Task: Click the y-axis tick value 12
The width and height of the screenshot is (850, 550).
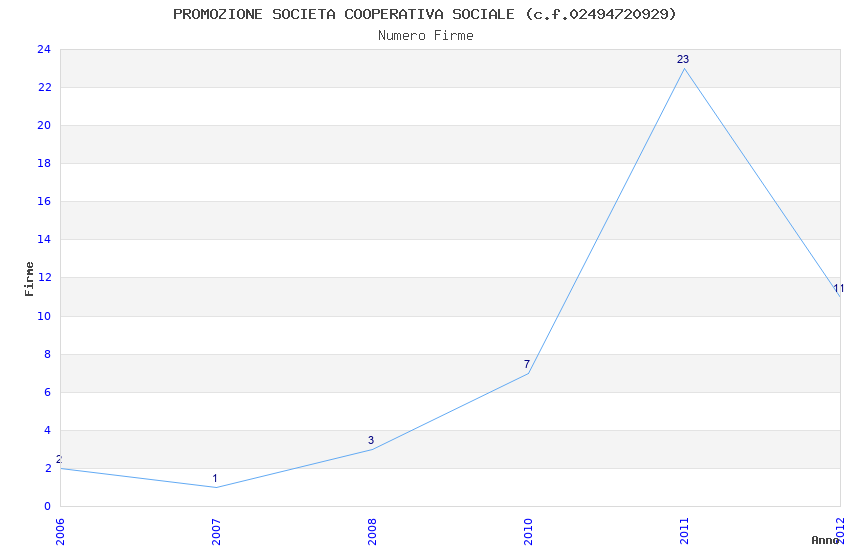Action: coord(44,278)
